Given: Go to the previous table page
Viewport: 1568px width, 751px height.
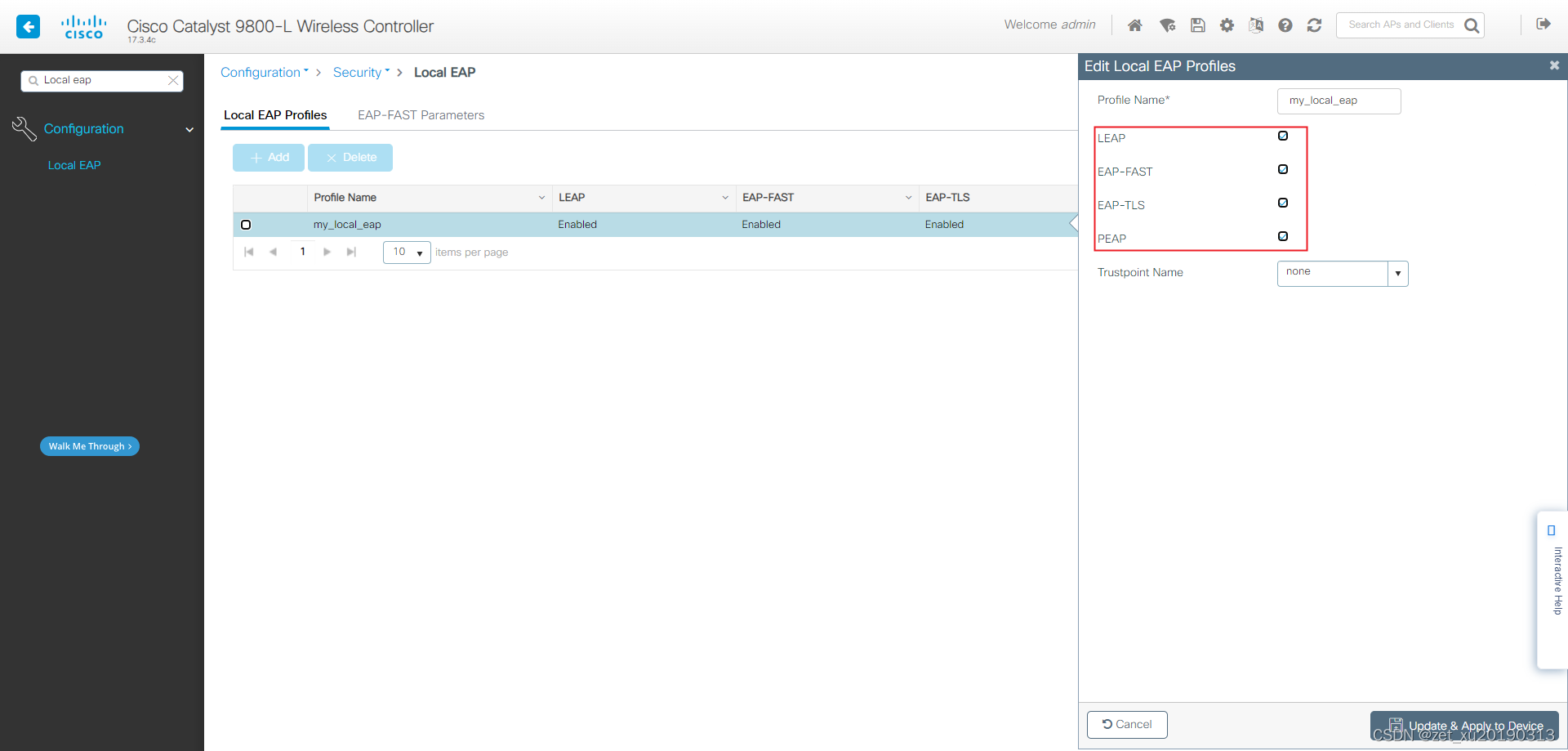Looking at the screenshot, I should coord(274,252).
